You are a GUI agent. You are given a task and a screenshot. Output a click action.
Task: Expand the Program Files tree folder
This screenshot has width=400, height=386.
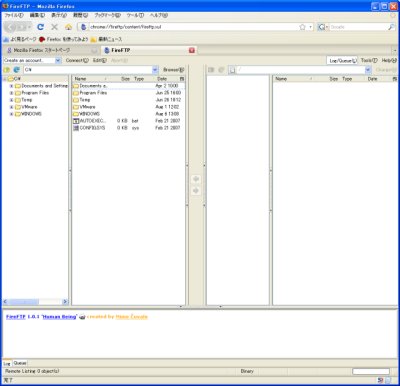(11, 93)
